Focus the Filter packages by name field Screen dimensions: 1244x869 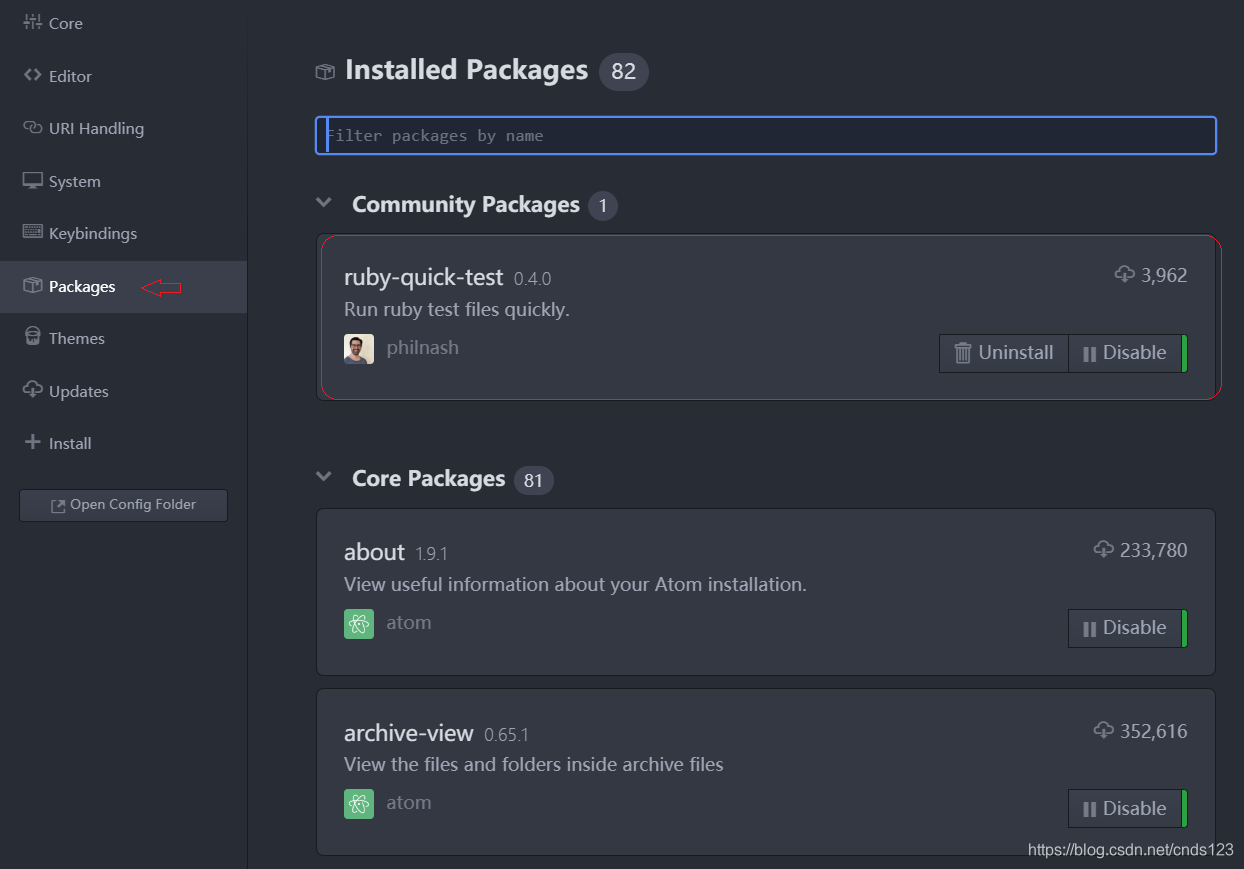(766, 136)
